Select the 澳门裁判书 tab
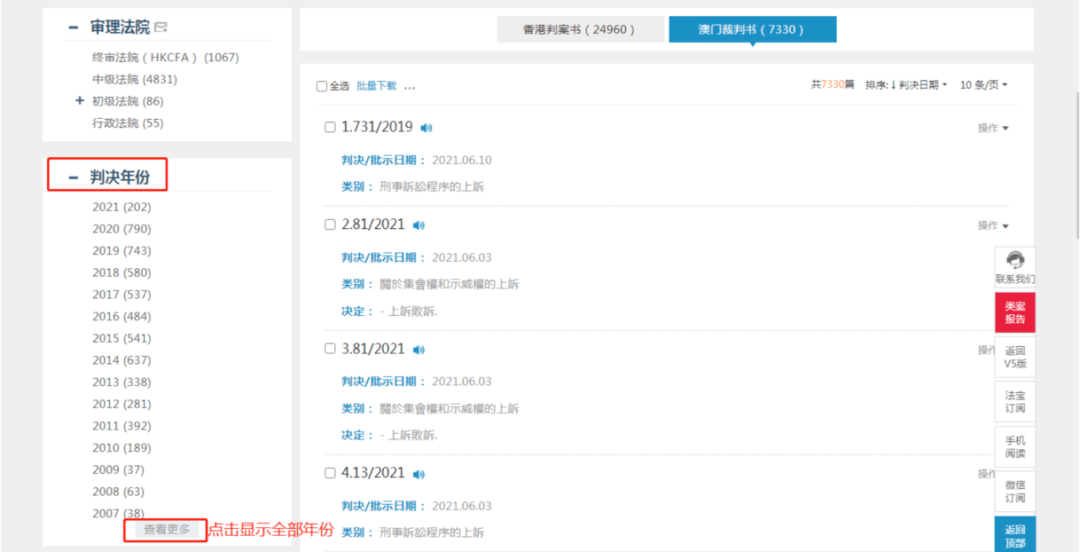Screen dimensions: 1080x552 click(751, 30)
